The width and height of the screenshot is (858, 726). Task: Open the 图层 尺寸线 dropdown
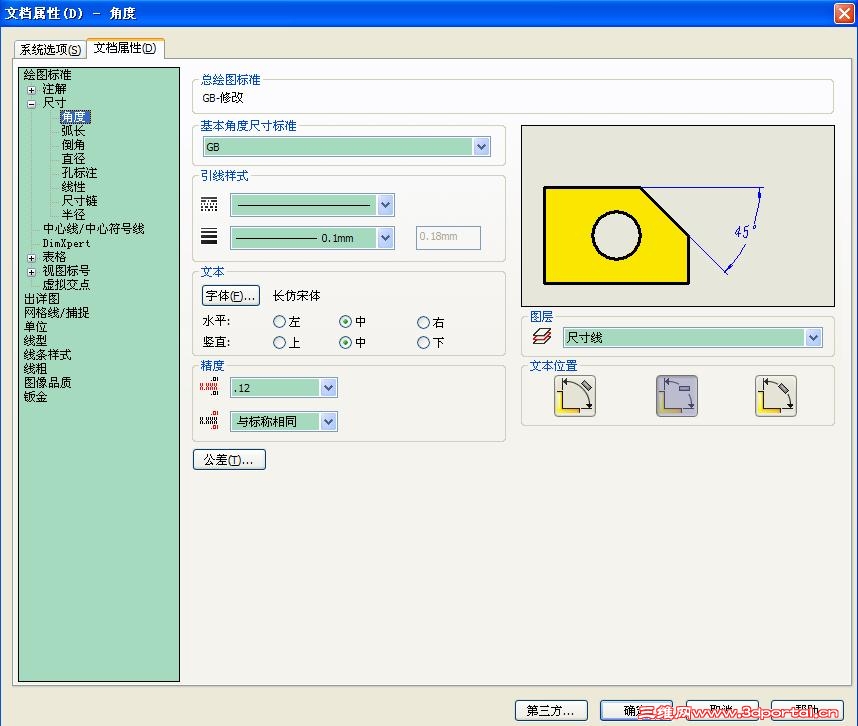813,338
